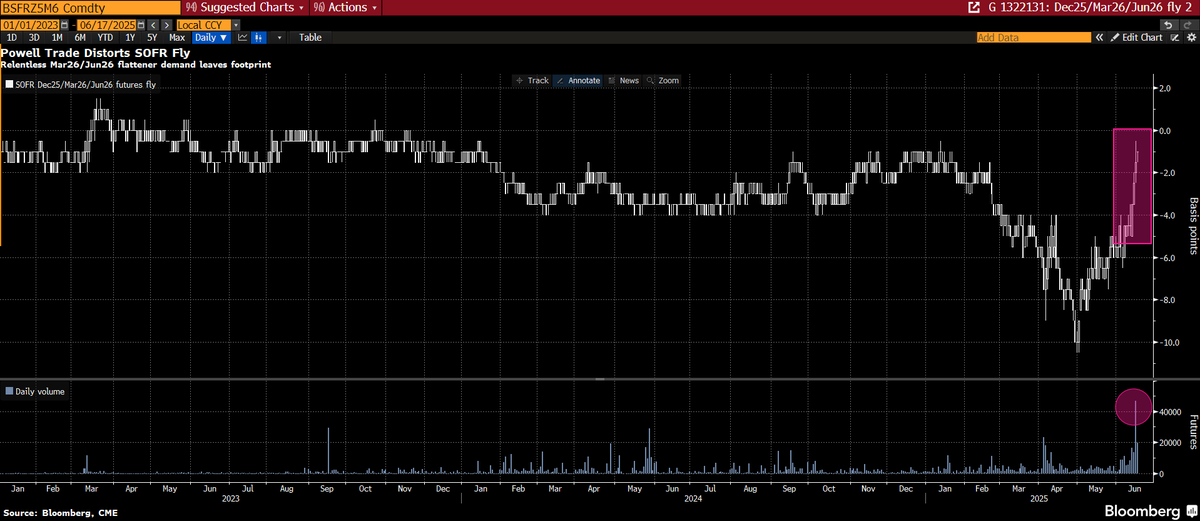The image size is (1200, 521).
Task: Open the end date calendar picker
Action: pos(141,24)
